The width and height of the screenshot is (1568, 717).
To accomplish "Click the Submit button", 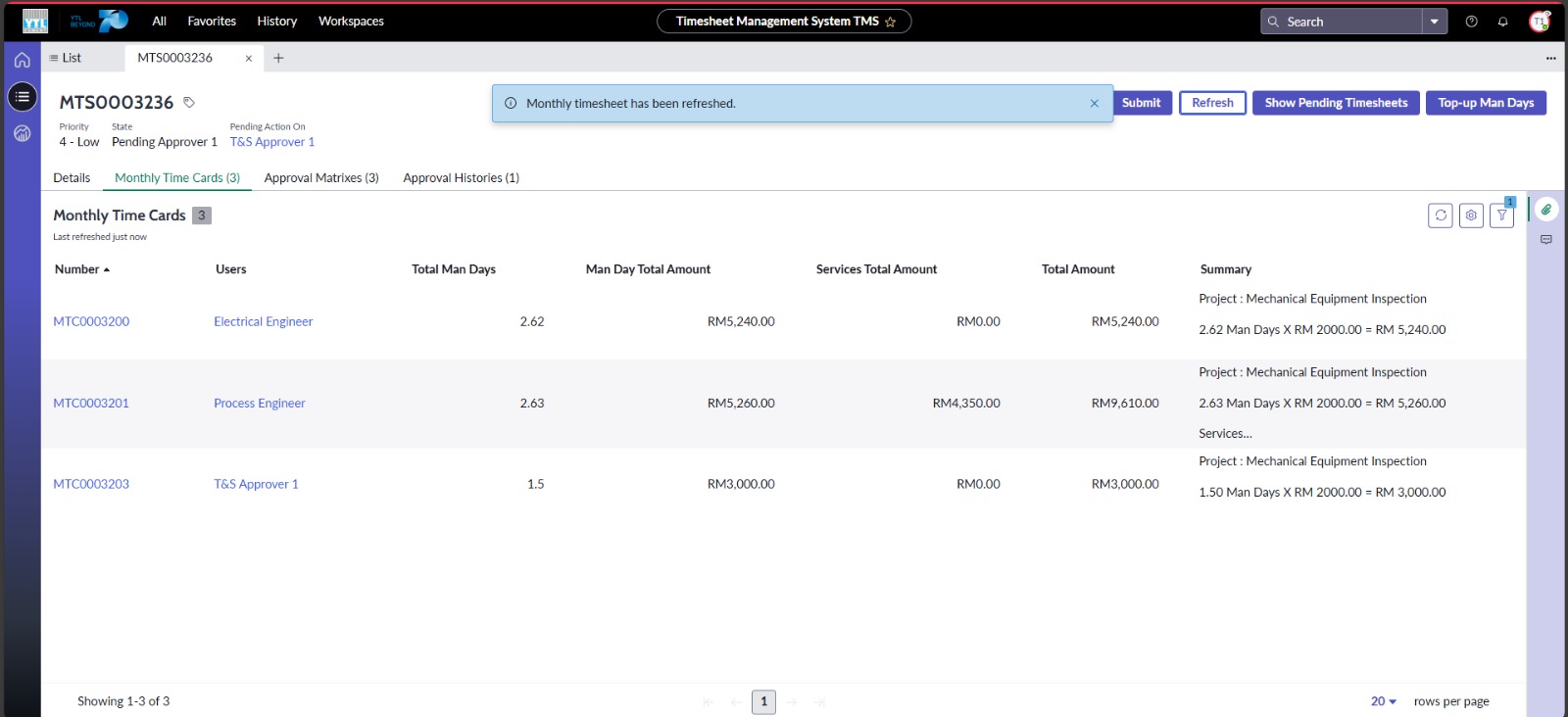I will 1141,103.
